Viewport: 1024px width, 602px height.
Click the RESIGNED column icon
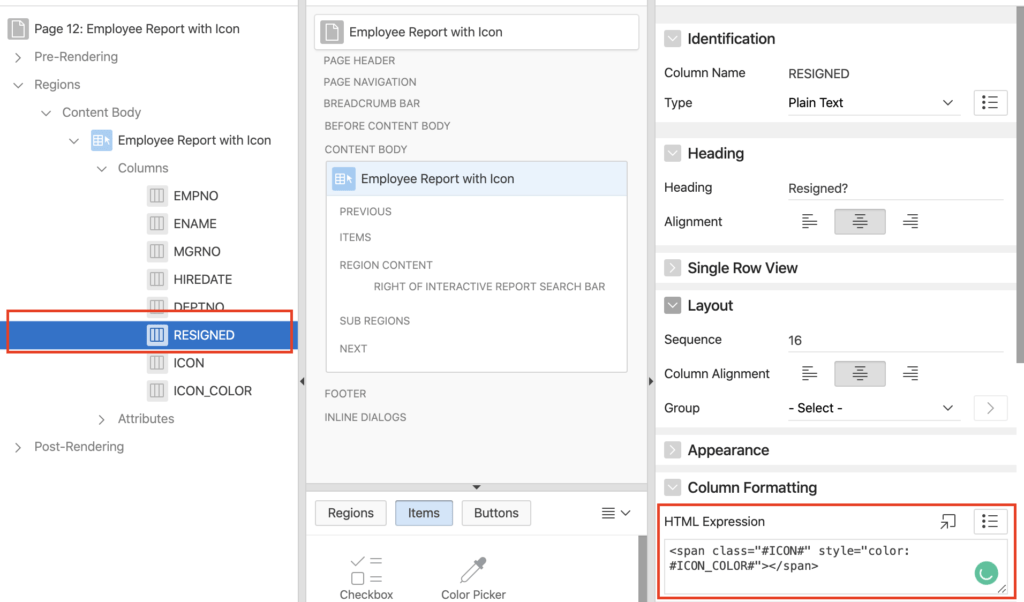[157, 335]
